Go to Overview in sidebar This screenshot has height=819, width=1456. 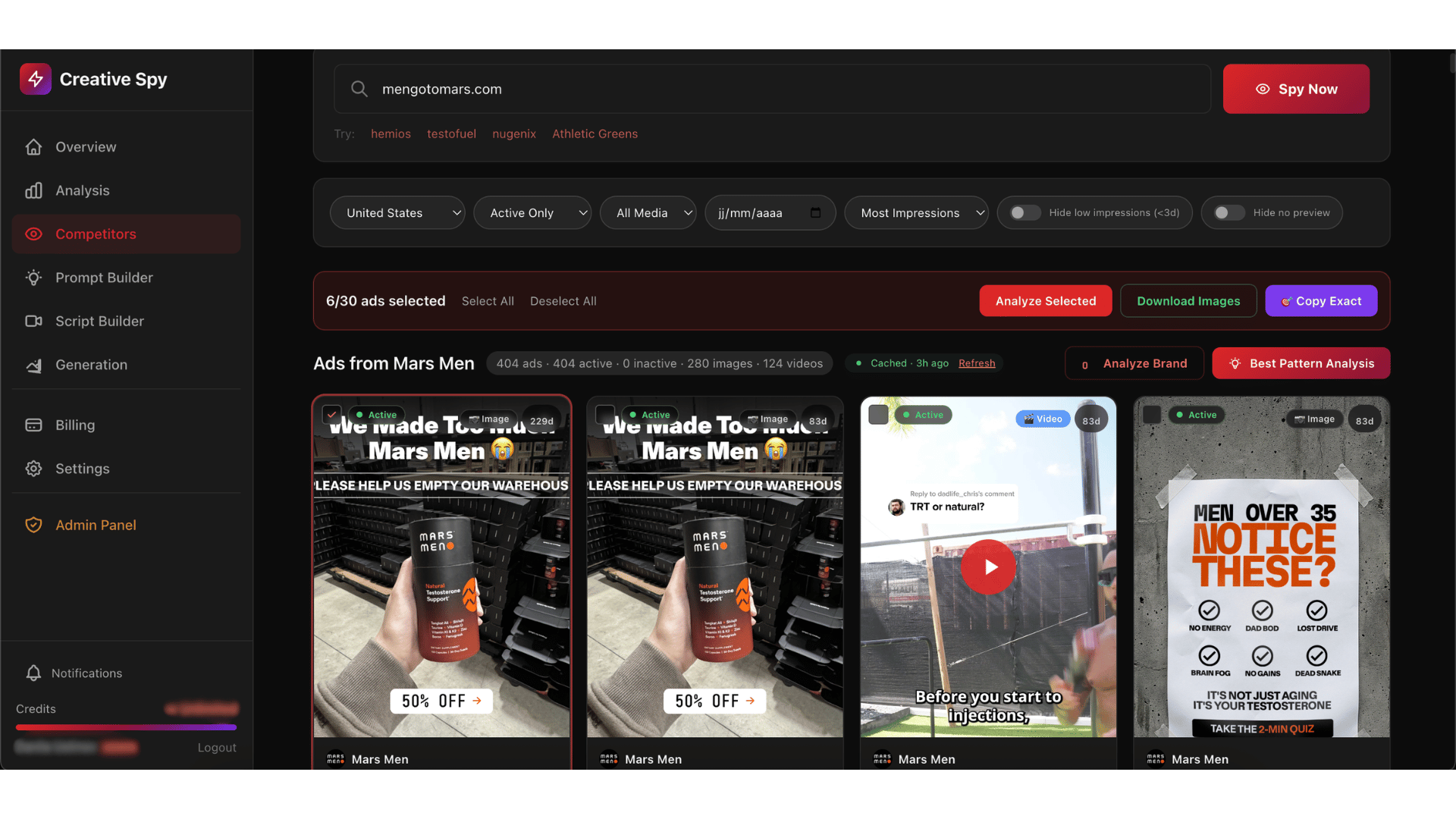[x=127, y=147]
